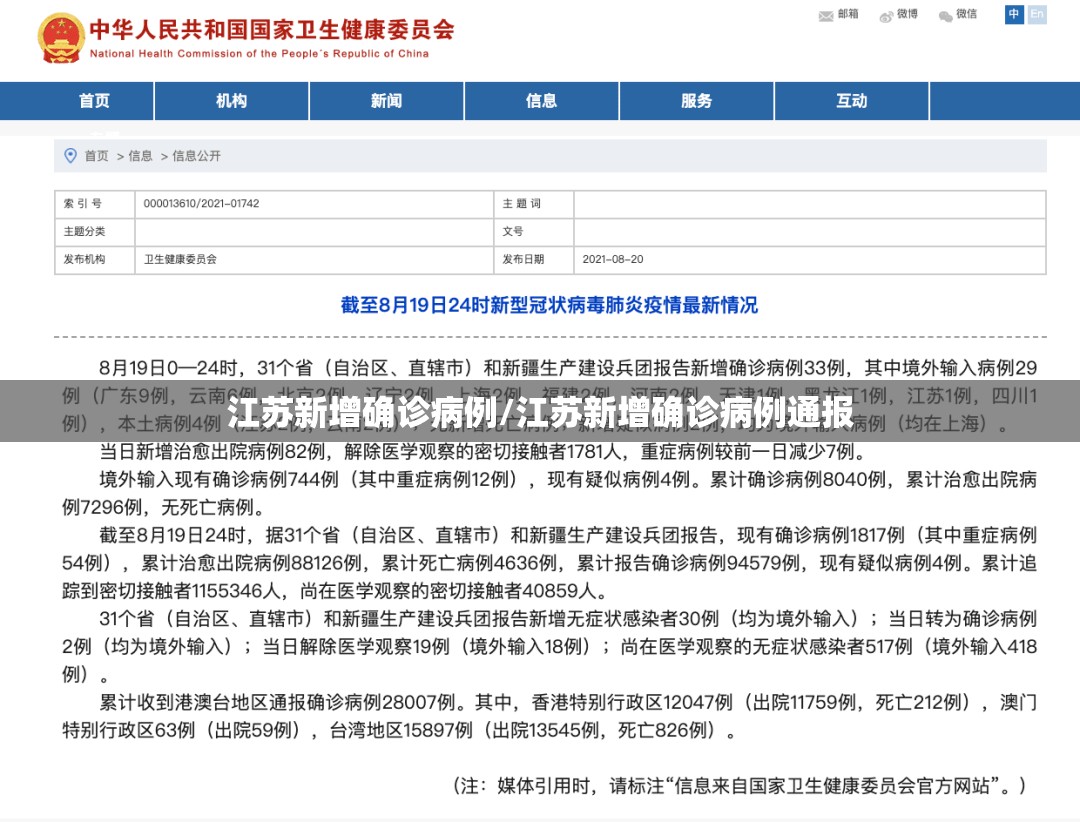Click the 卫生健康委员会 value cell
1080x822 pixels.
pos(314,260)
